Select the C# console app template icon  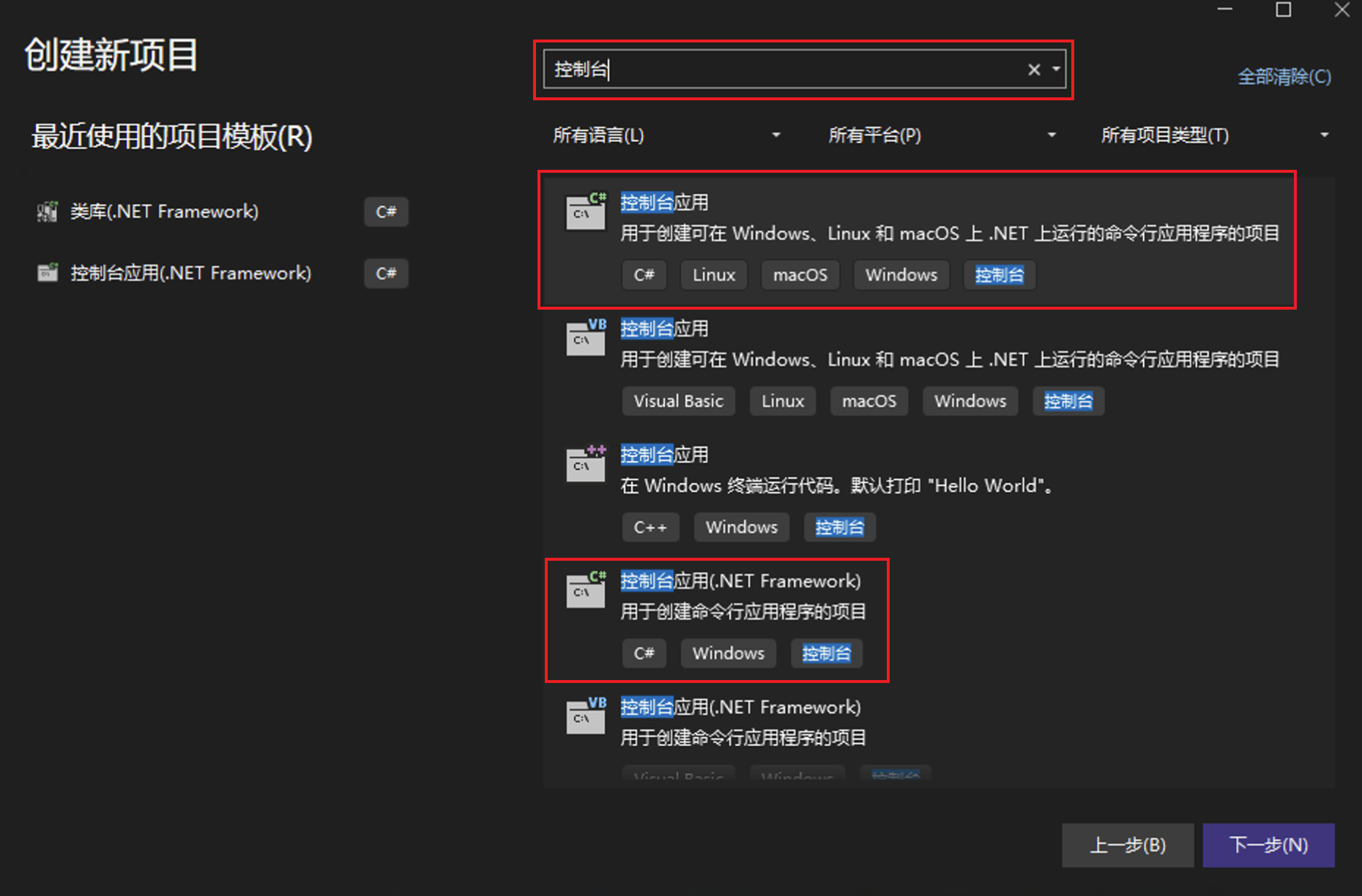click(585, 211)
